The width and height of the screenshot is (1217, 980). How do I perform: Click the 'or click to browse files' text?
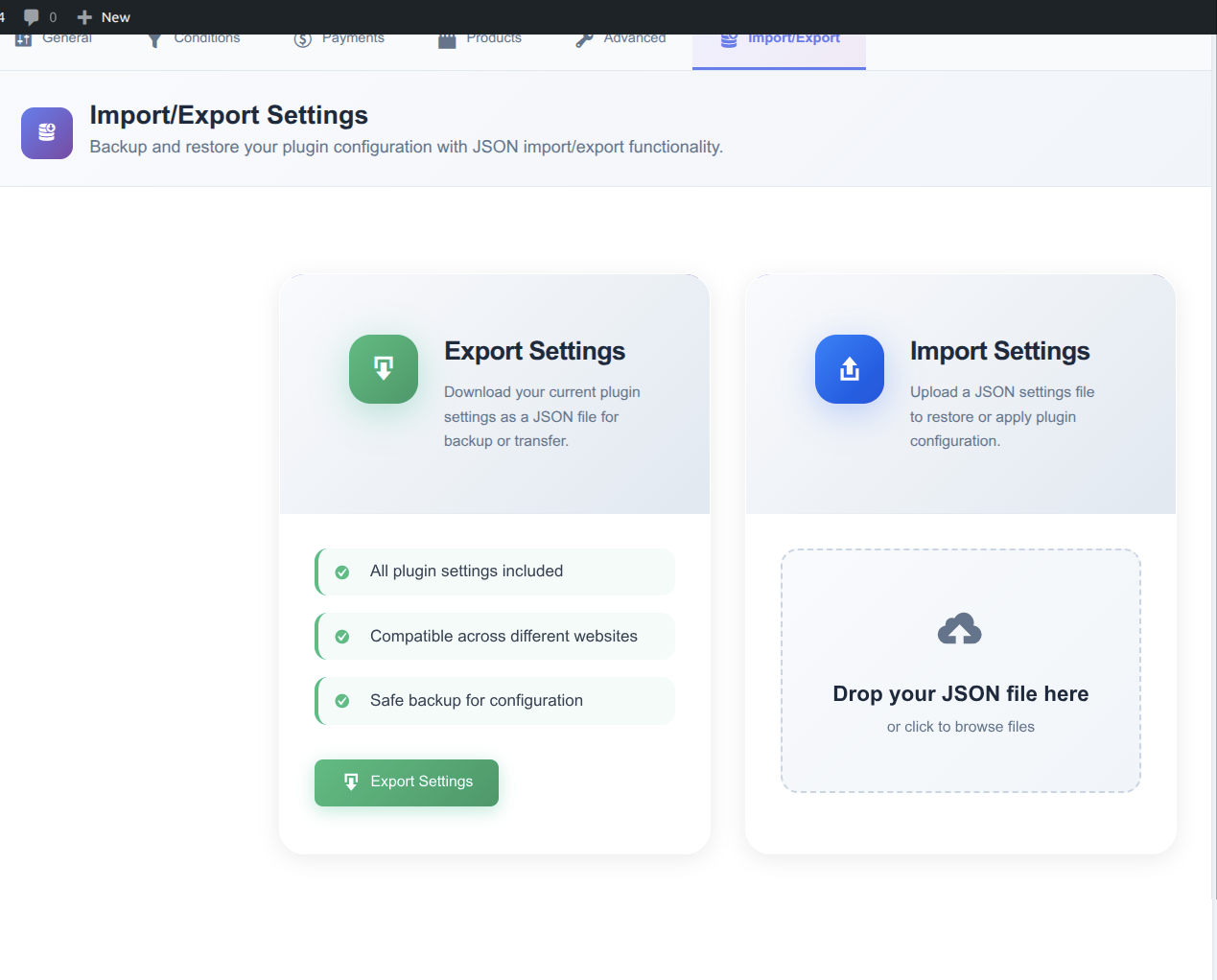(960, 727)
